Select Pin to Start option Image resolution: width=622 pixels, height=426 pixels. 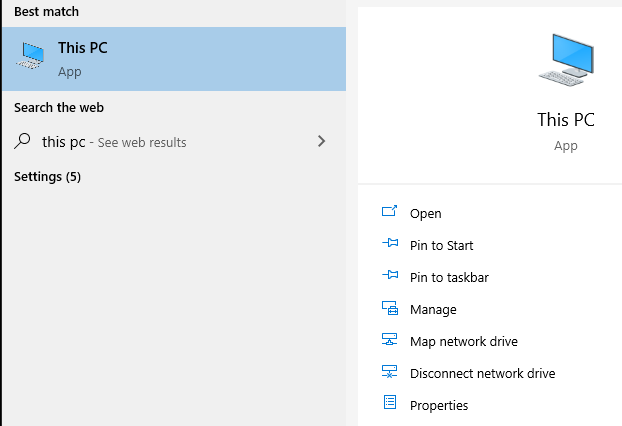[x=442, y=246]
